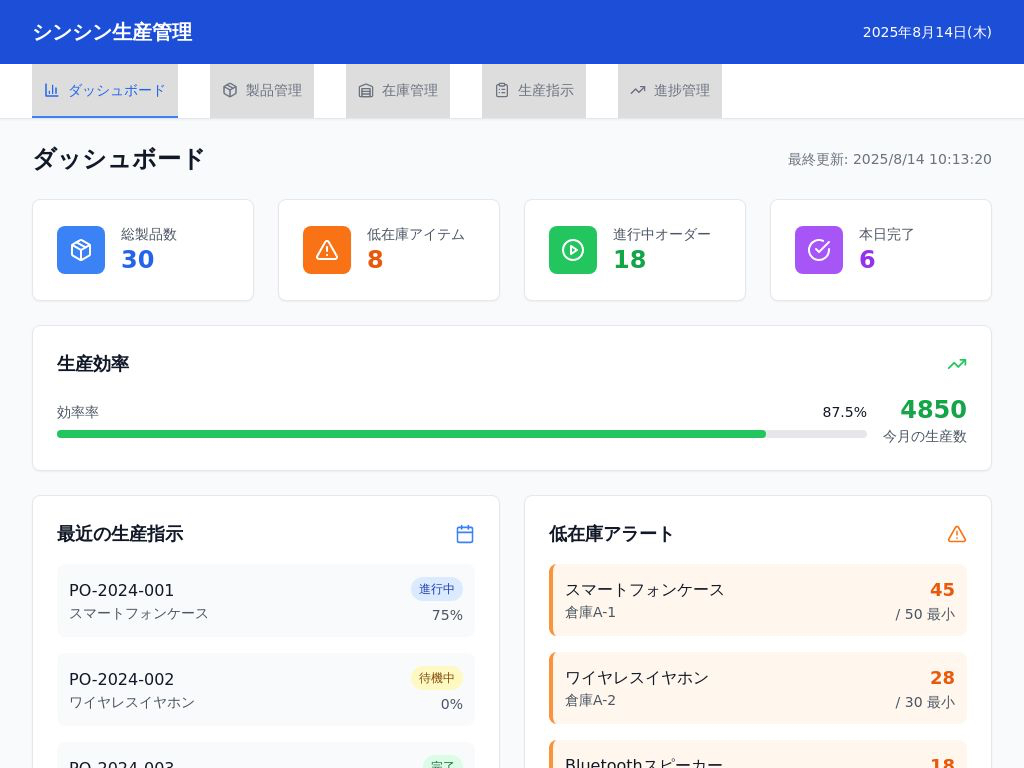Click the calendar icon in 最近の生産指示
The image size is (1024, 768).
[x=465, y=534]
